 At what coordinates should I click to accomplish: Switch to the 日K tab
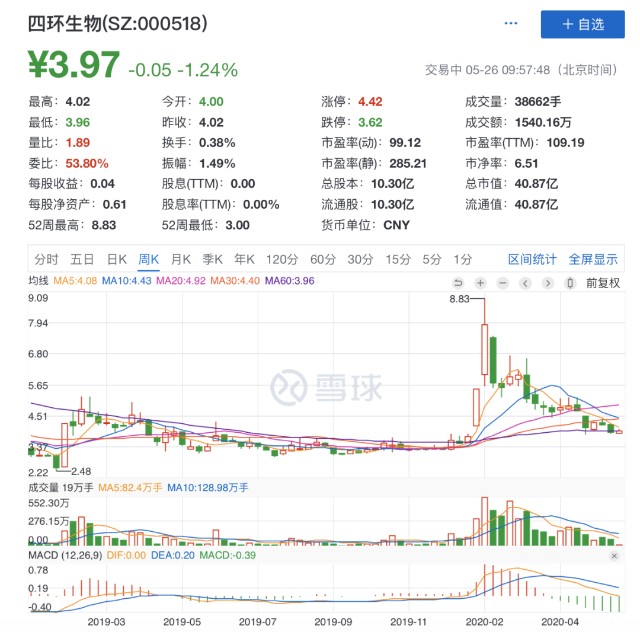[117, 259]
